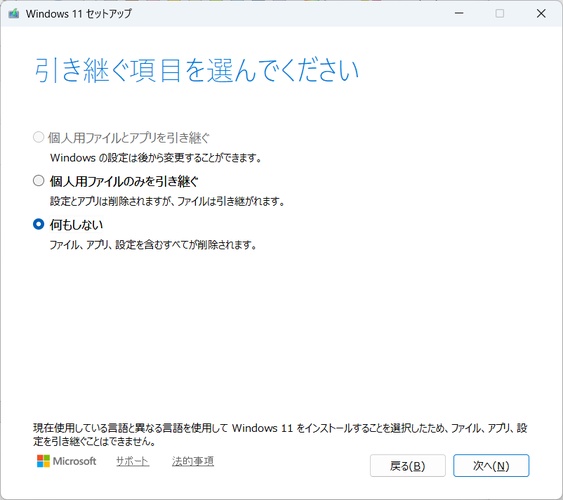Screen dimensions: 563x500
Task: Select the 個人用ファイルのみを引き継ぐ radio button
Action: (x=38, y=181)
